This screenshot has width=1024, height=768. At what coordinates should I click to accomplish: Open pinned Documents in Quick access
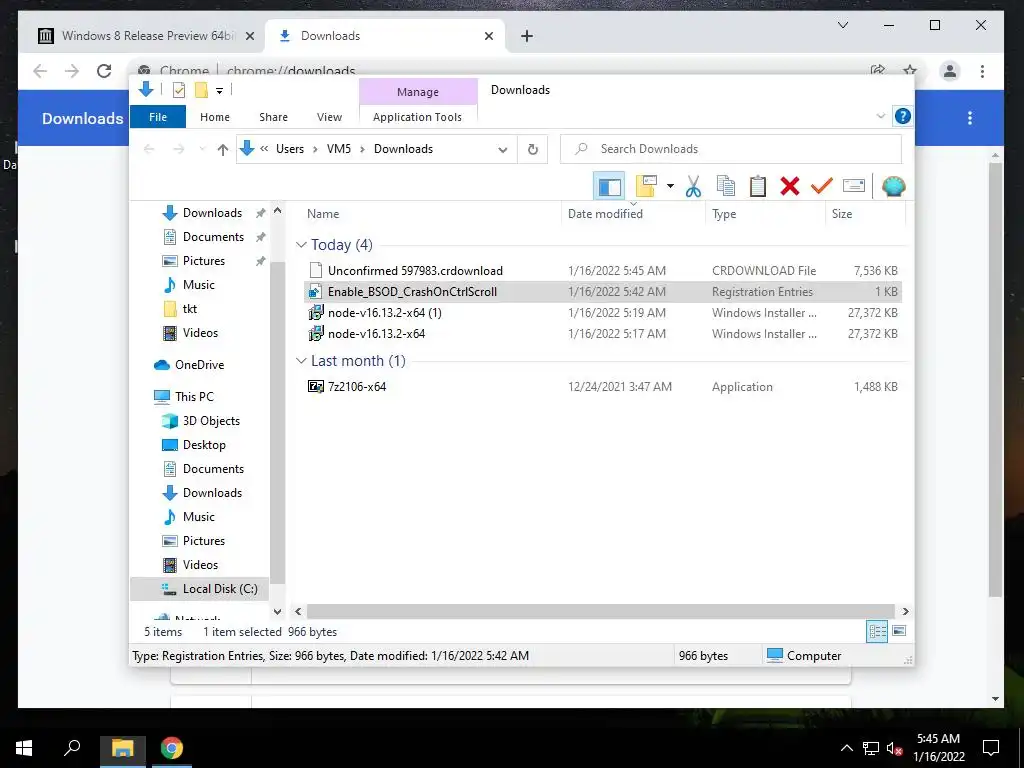pos(213,236)
